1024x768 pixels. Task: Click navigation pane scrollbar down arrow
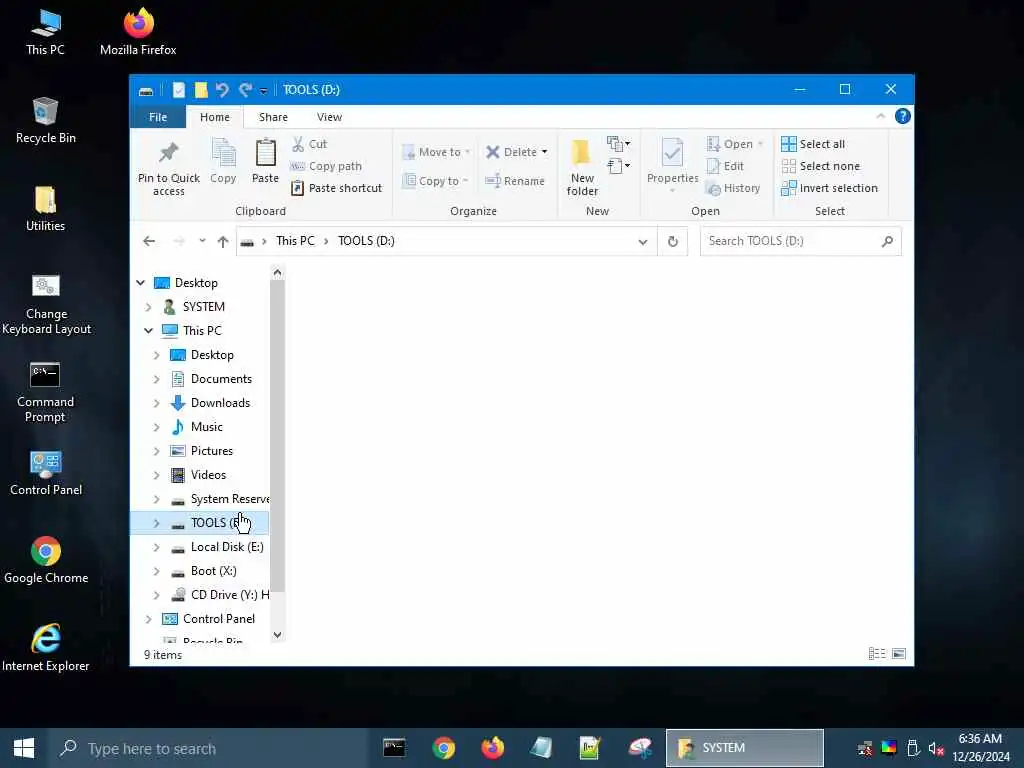coord(278,635)
